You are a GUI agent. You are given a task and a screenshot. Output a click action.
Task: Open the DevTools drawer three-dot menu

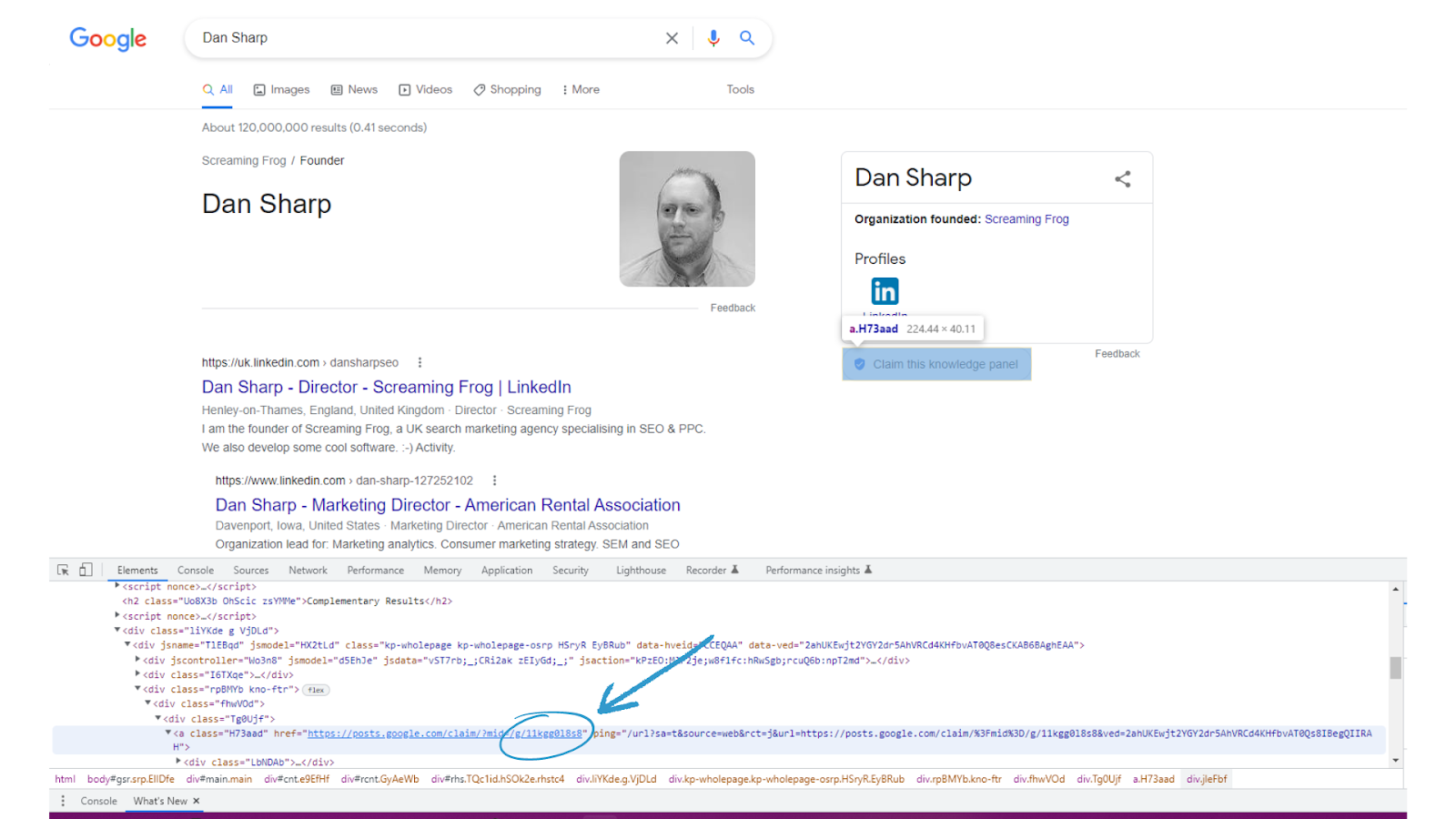point(63,801)
